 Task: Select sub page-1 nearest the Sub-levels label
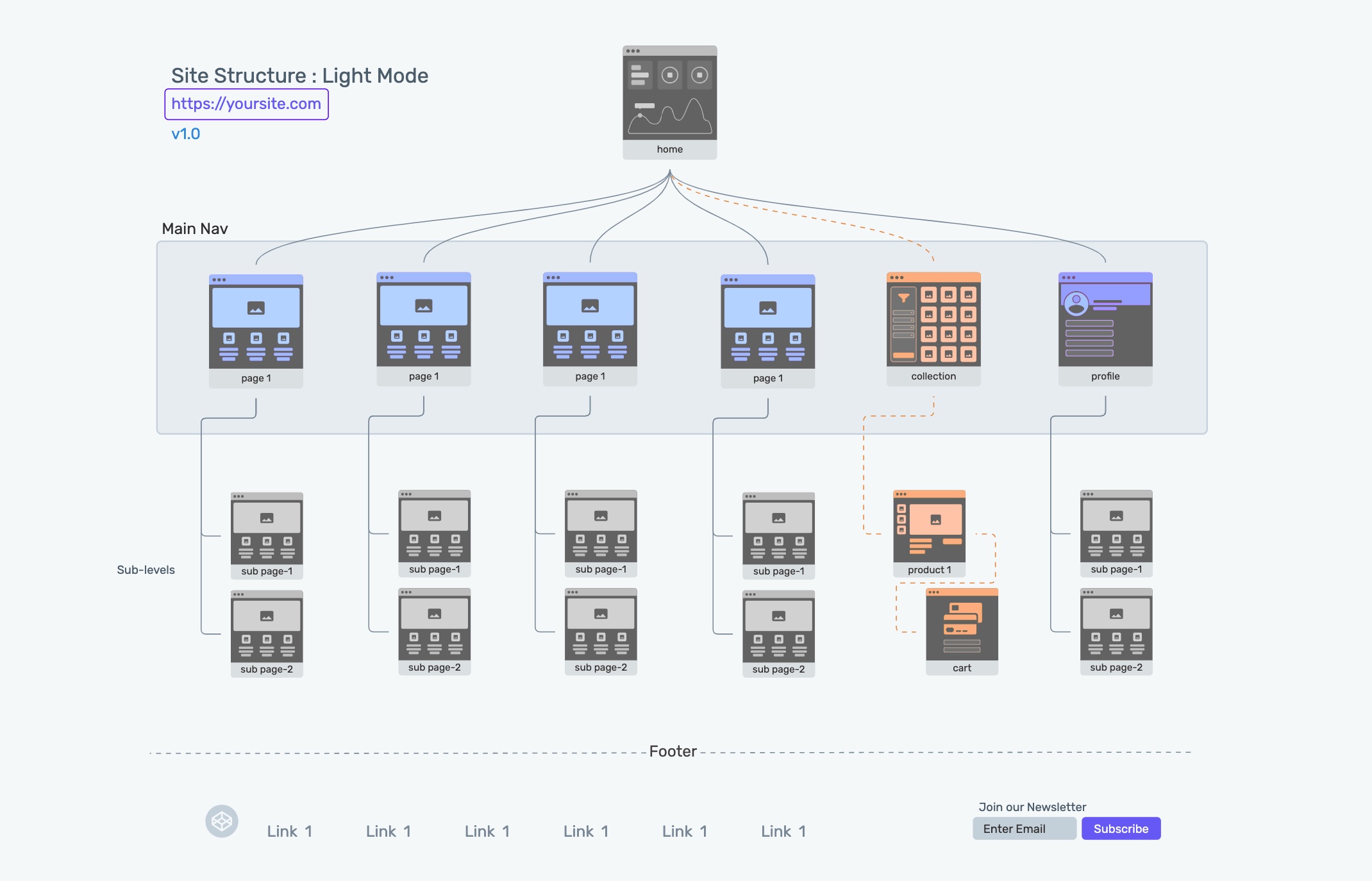267,536
